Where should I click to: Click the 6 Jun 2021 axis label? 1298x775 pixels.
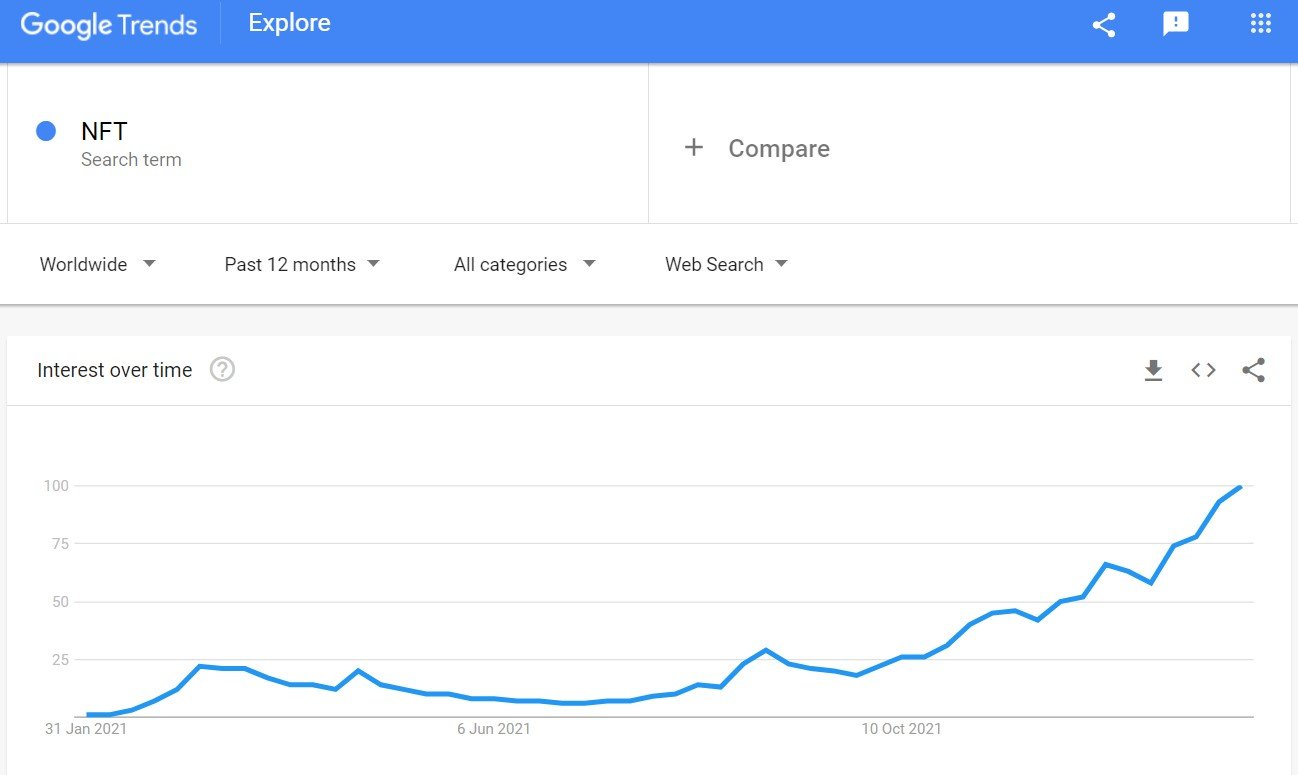[x=494, y=729]
